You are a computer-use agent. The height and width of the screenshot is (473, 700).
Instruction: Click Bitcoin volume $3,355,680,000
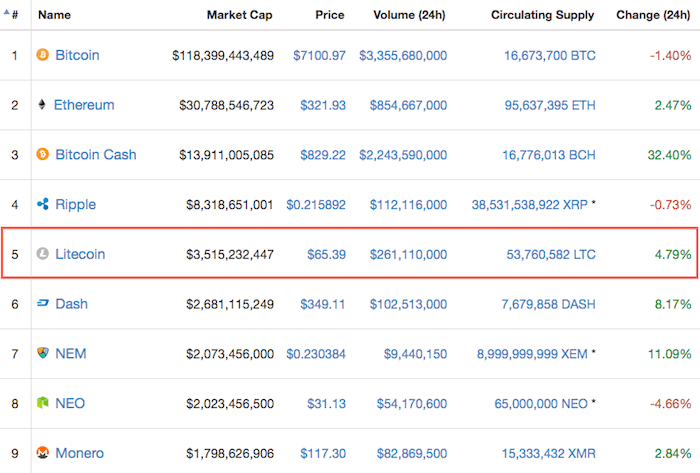pyautogui.click(x=403, y=55)
